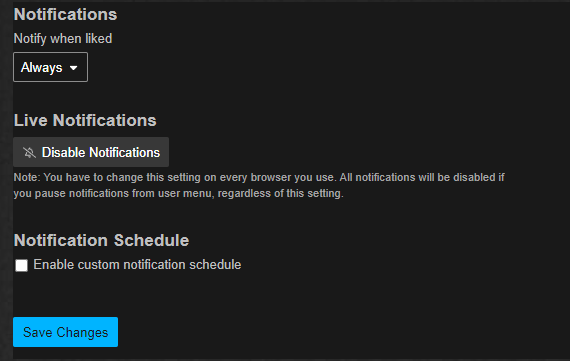
Task: Click the word 'Disable' on the notifications button
Action: [63, 152]
